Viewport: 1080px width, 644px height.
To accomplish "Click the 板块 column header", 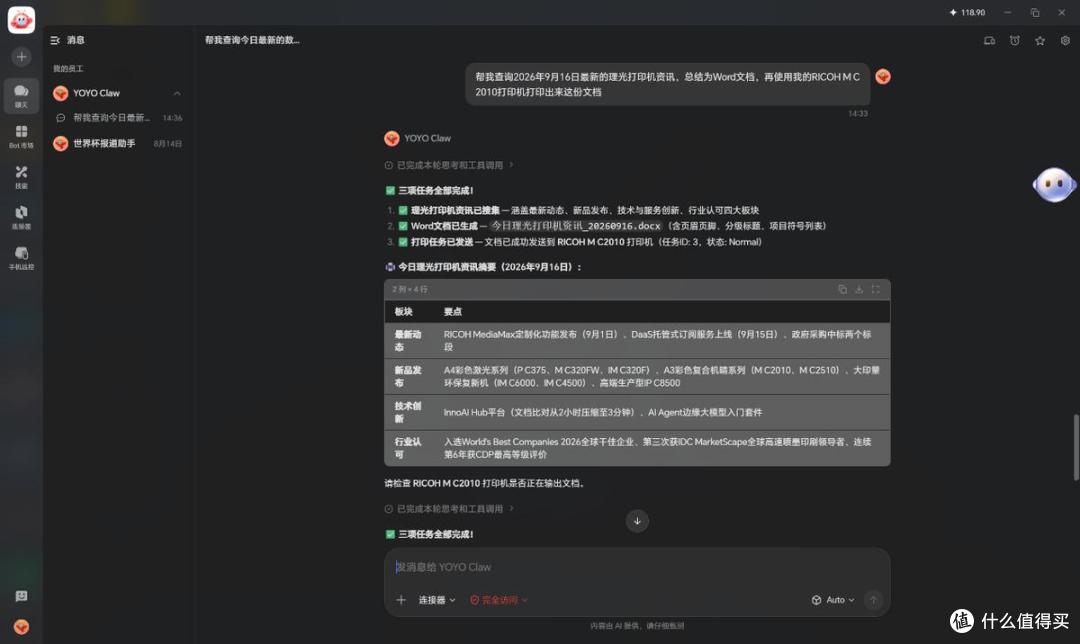I will (404, 311).
